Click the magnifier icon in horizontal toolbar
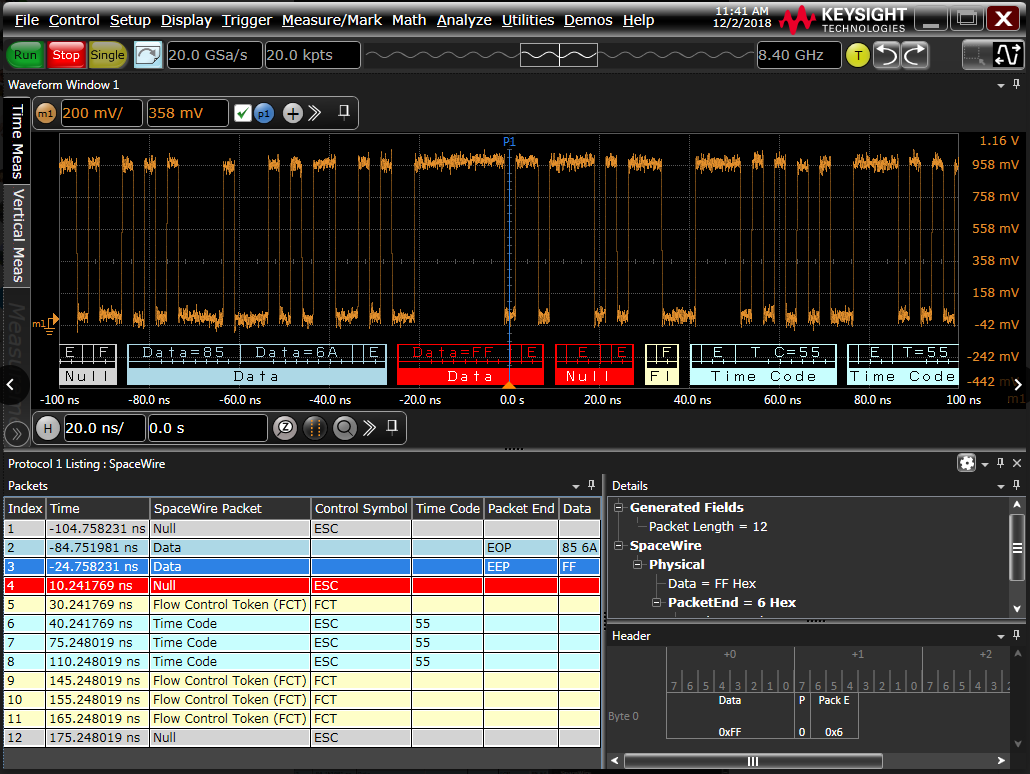This screenshot has width=1030, height=774. tap(345, 428)
